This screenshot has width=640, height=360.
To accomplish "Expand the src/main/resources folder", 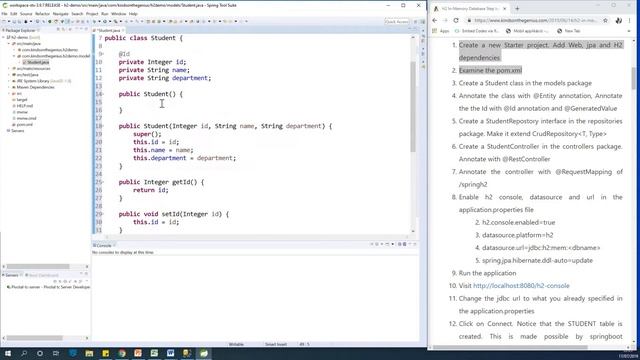I will point(9,69).
